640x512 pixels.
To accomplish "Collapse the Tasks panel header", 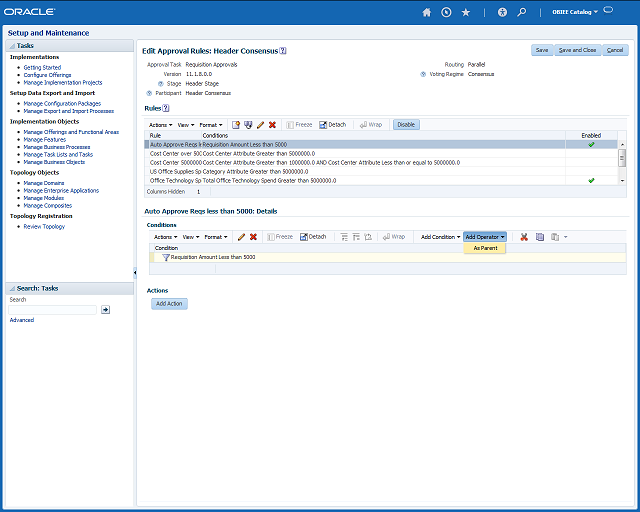I will pyautogui.click(x=12, y=46).
